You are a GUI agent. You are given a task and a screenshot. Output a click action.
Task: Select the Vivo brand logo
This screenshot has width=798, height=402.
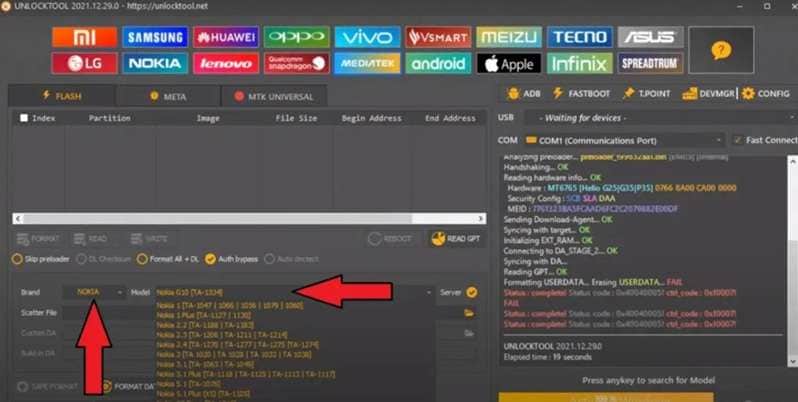pyautogui.click(x=367, y=37)
